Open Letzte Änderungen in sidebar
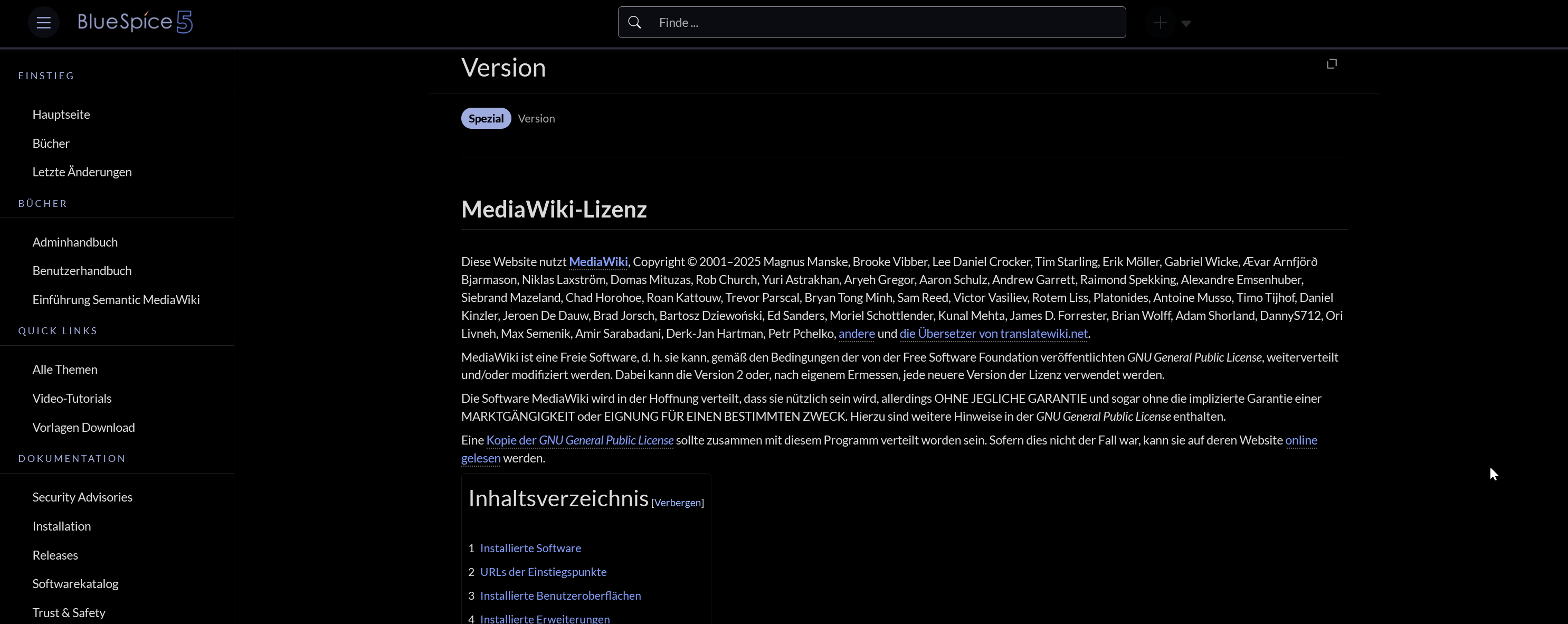1568x624 pixels. point(82,172)
